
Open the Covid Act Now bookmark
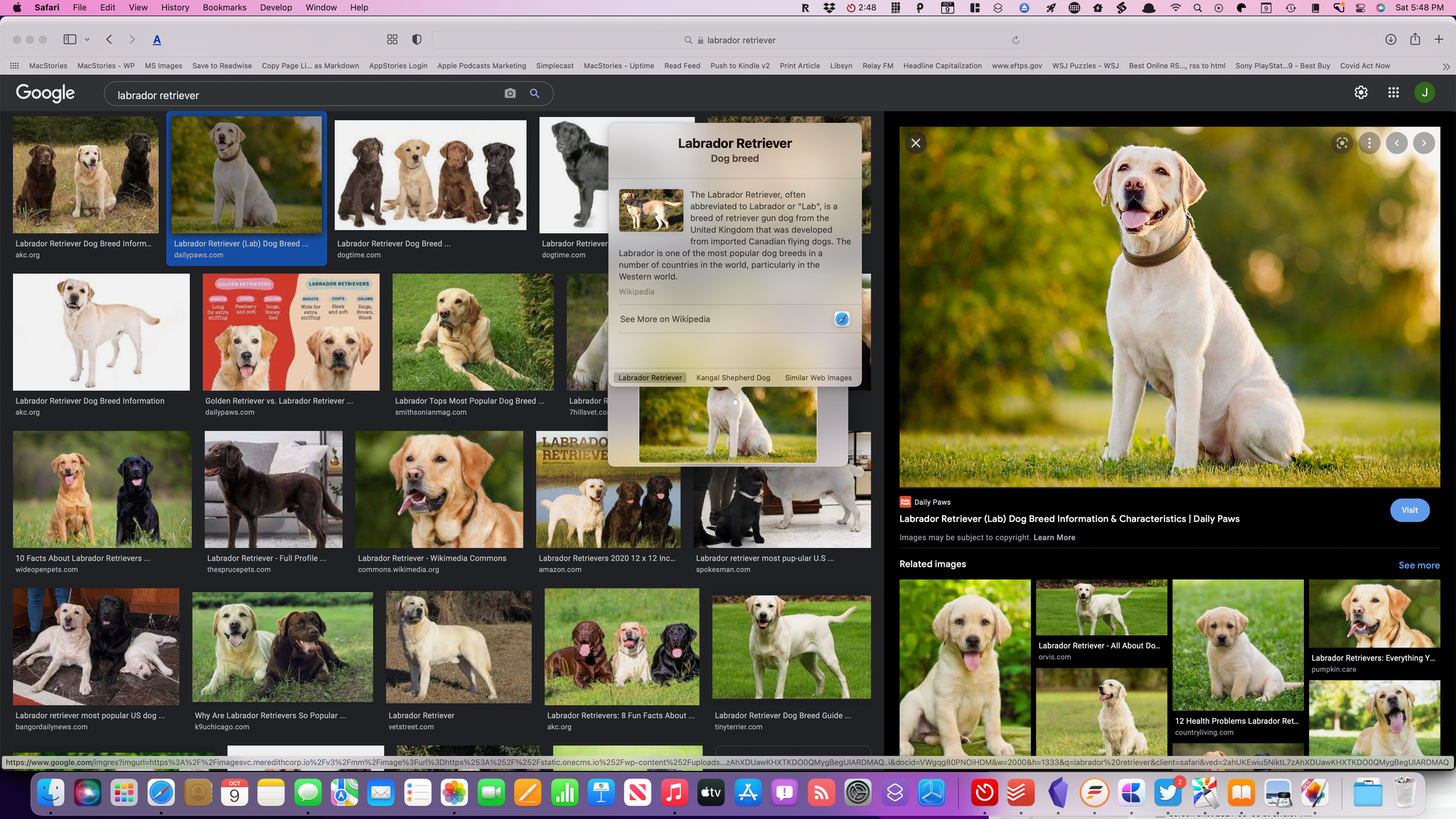tap(1365, 65)
